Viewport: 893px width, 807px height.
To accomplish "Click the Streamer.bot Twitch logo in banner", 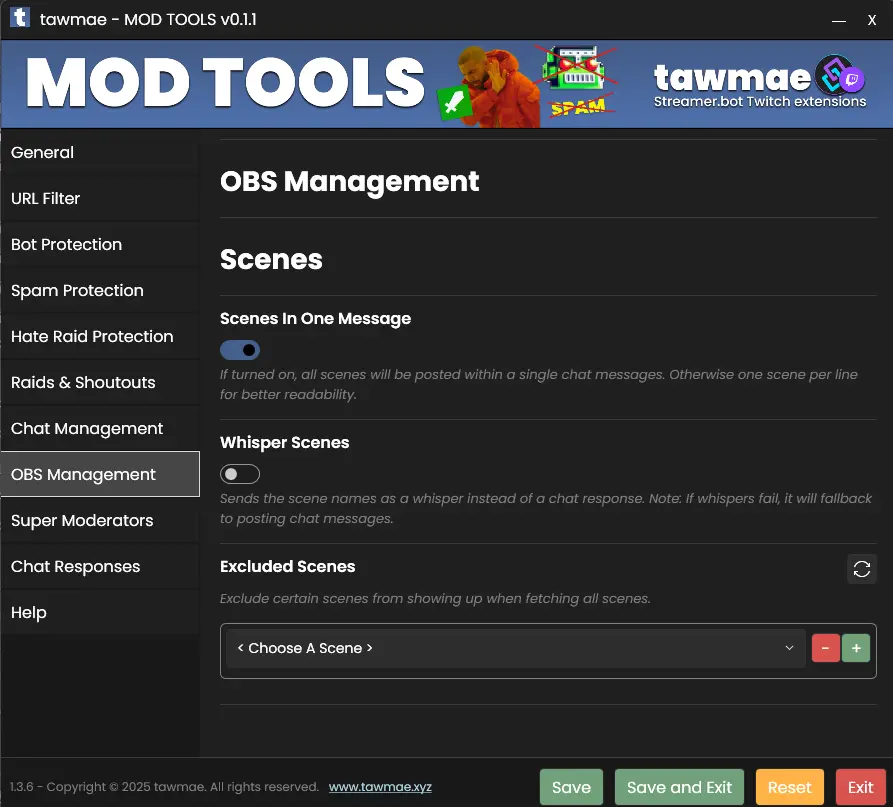I will coord(839,75).
